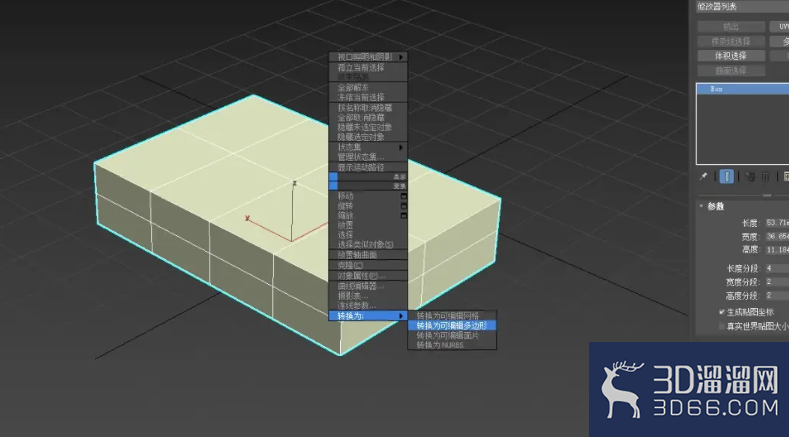Click the pin stack icon
This screenshot has height=437, width=789.
coord(703,176)
